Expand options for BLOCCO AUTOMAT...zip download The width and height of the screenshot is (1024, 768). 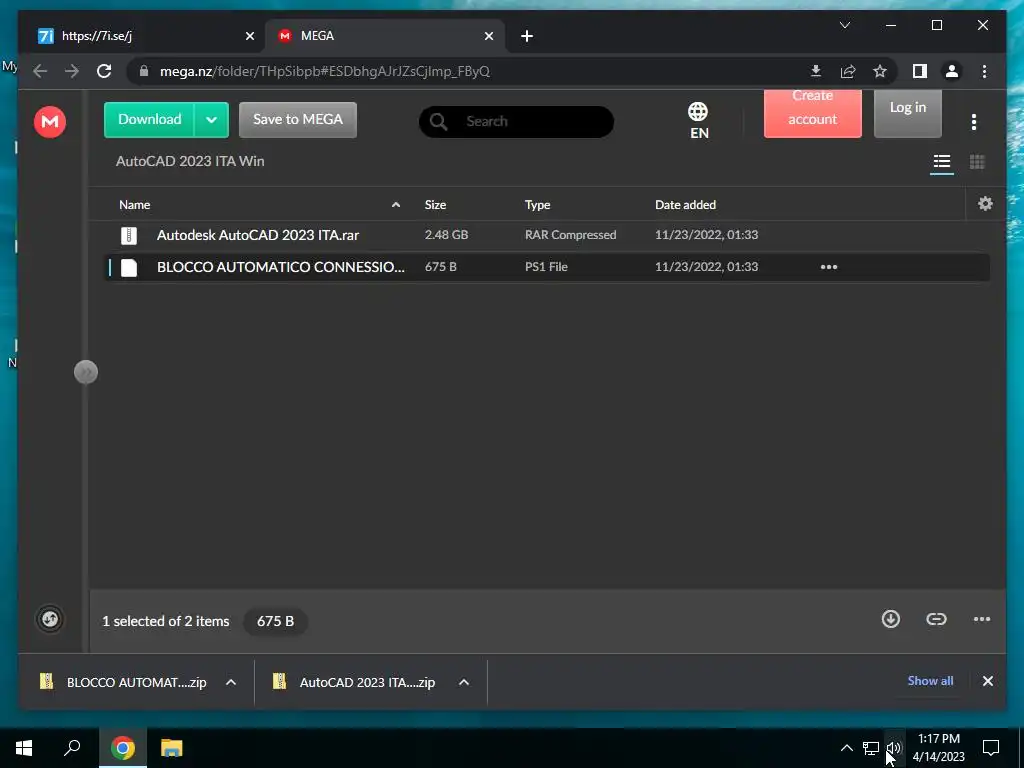coord(231,682)
